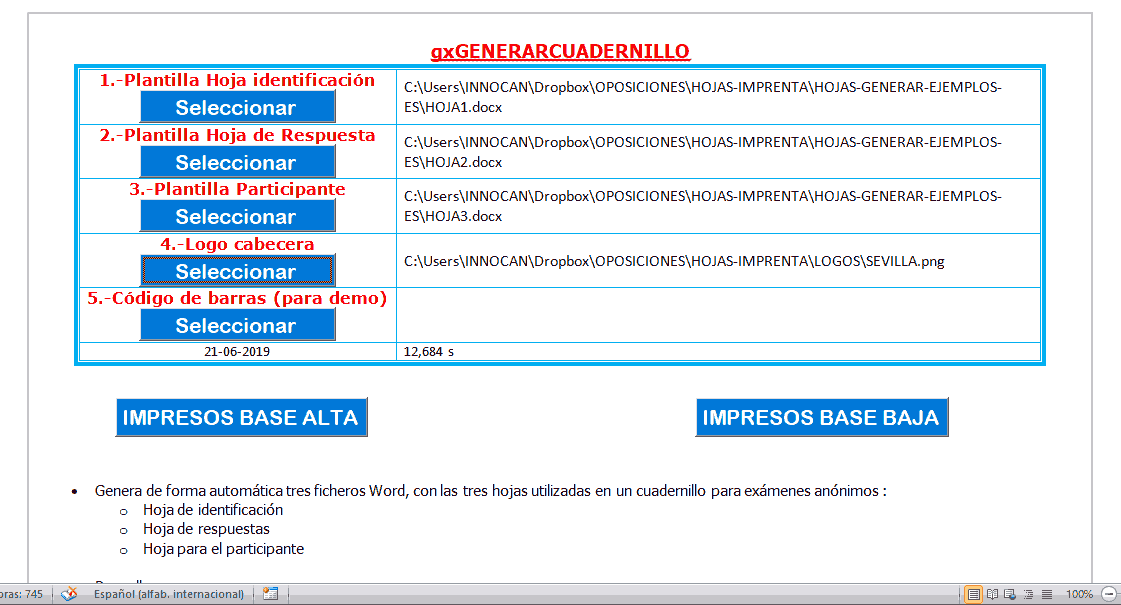Click Seleccionar for Código de barras
The image size is (1121, 605).
click(x=237, y=325)
